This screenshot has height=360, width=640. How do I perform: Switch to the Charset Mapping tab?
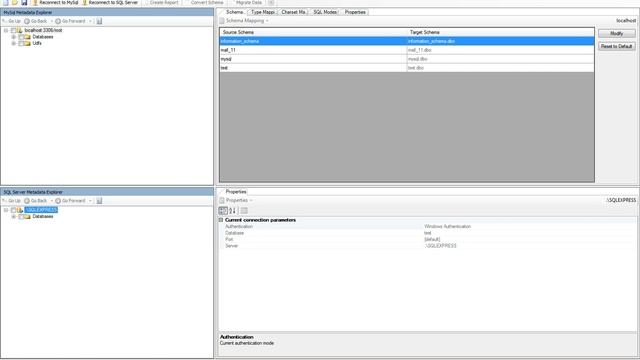click(293, 12)
